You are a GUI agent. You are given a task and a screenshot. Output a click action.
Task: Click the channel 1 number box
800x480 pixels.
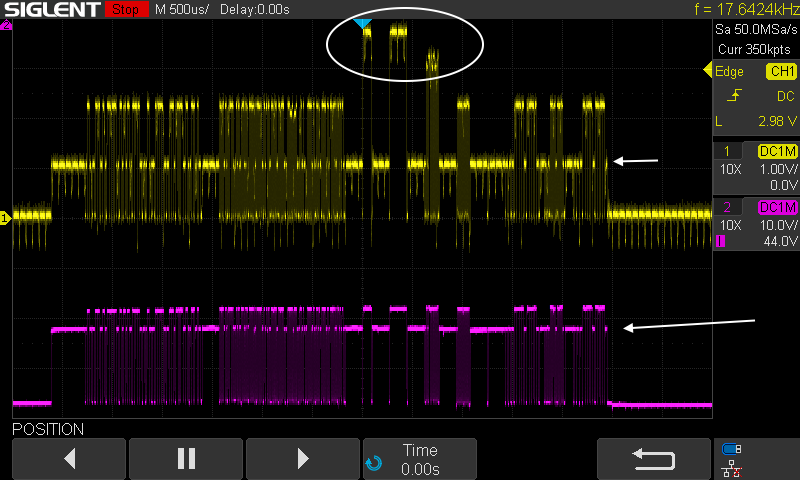click(728, 151)
